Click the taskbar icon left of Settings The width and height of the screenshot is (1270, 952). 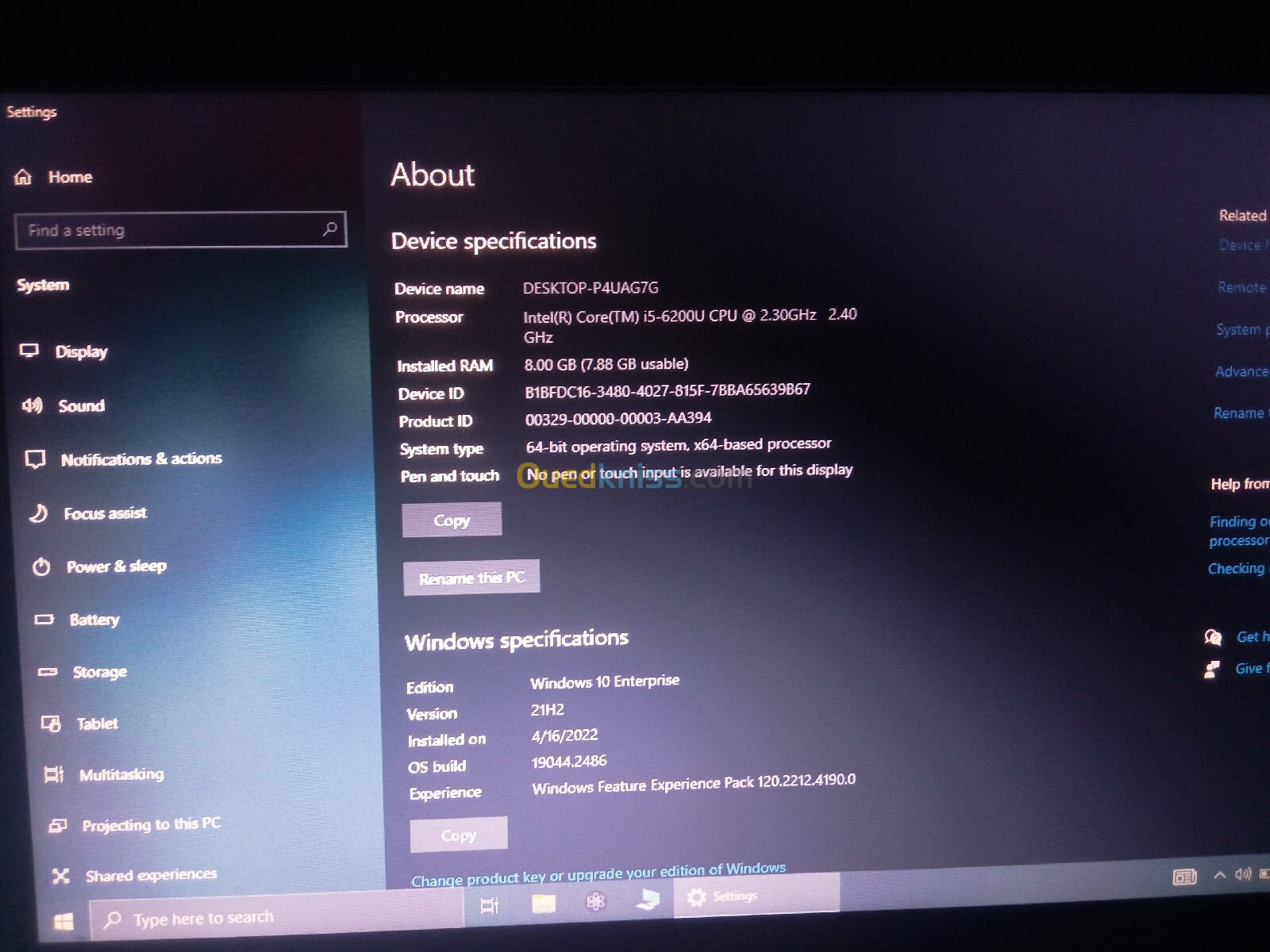[x=648, y=898]
